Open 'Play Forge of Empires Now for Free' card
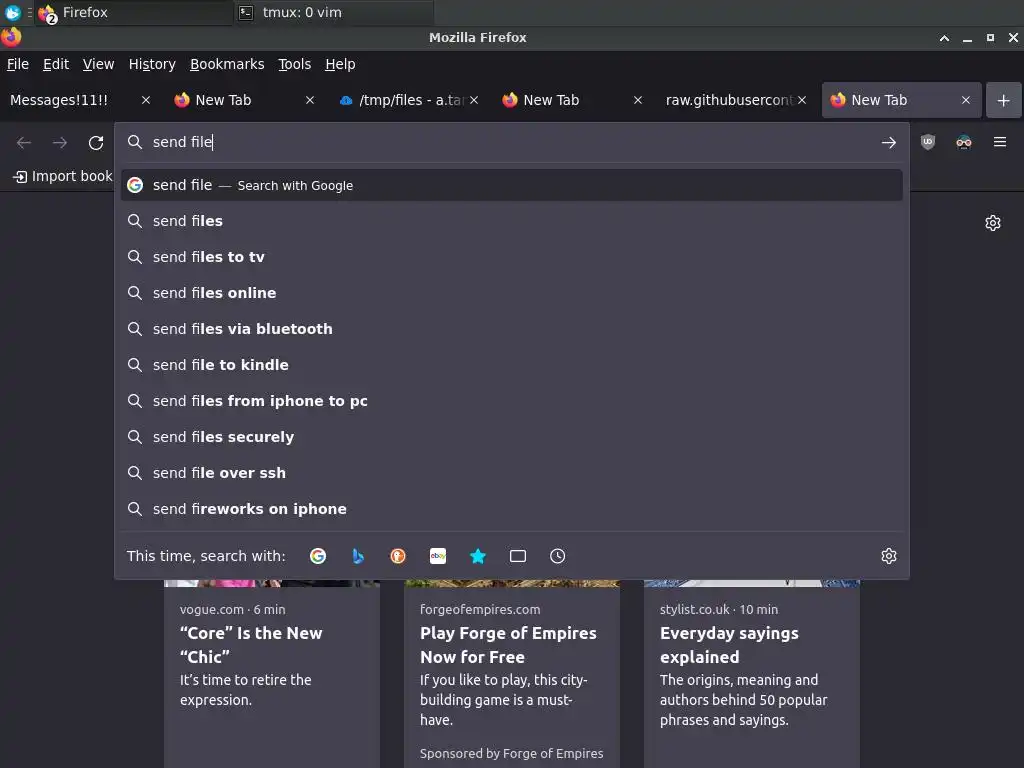Image resolution: width=1024 pixels, height=768 pixels. coord(511,673)
